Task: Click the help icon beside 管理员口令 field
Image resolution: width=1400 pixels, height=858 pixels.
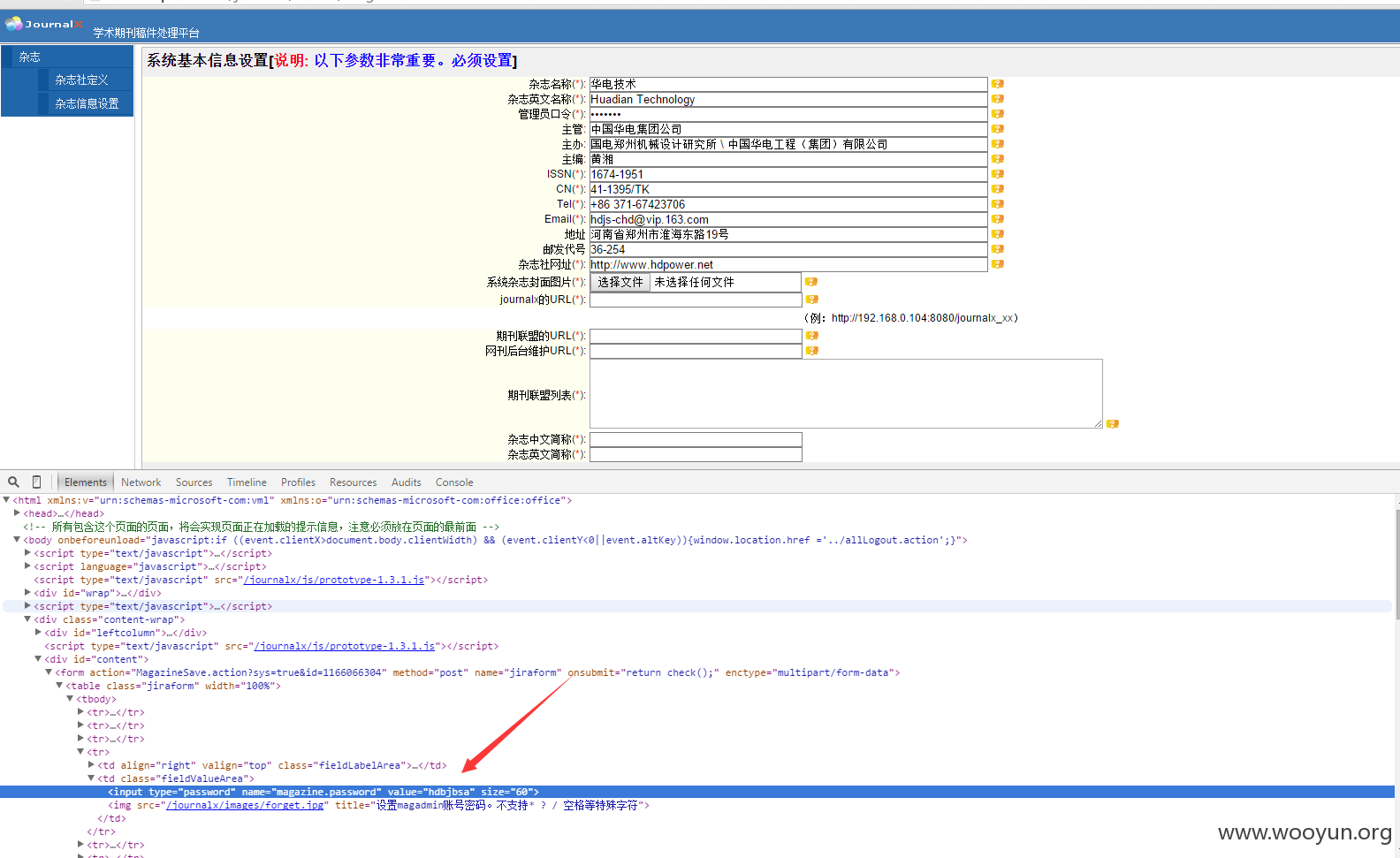Action: (997, 114)
